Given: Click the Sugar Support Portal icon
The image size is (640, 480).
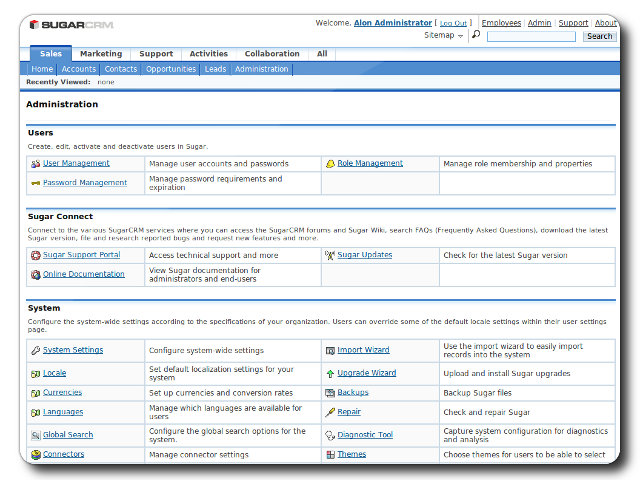Looking at the screenshot, I should tap(35, 255).
